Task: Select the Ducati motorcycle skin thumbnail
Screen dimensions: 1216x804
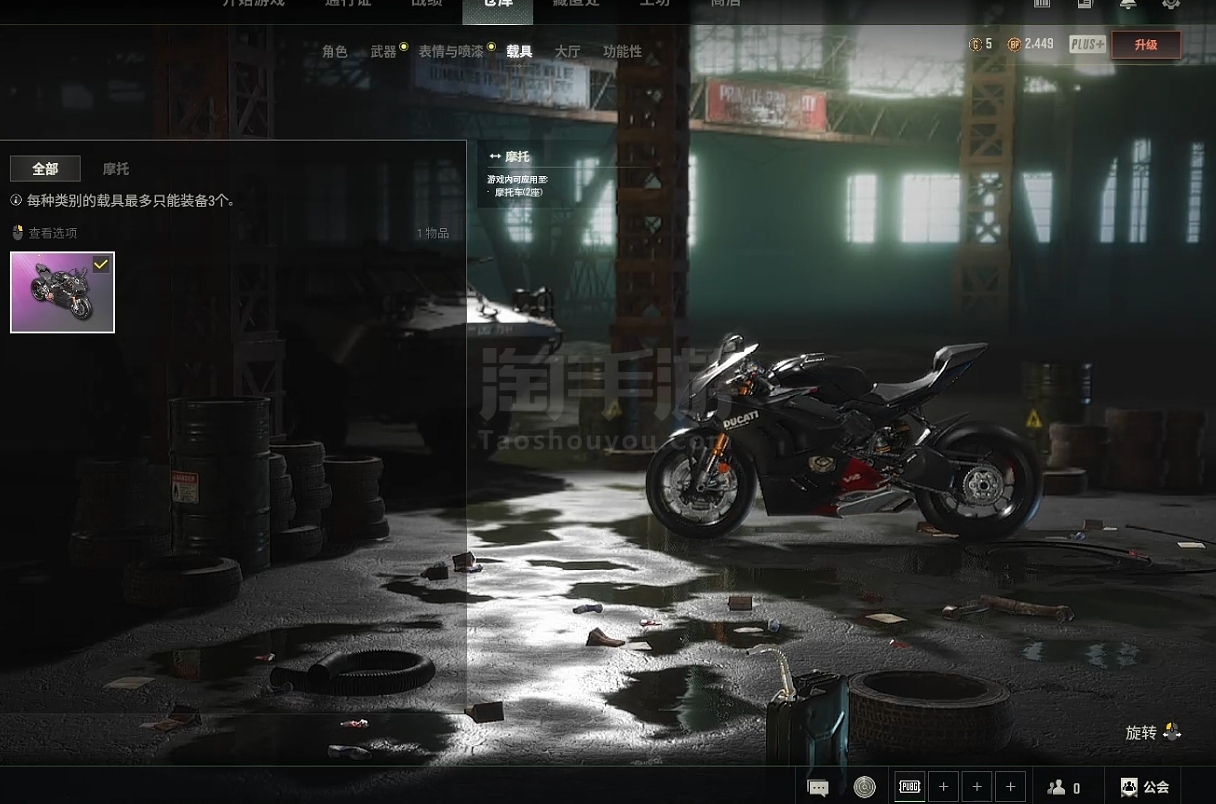Action: (62, 293)
